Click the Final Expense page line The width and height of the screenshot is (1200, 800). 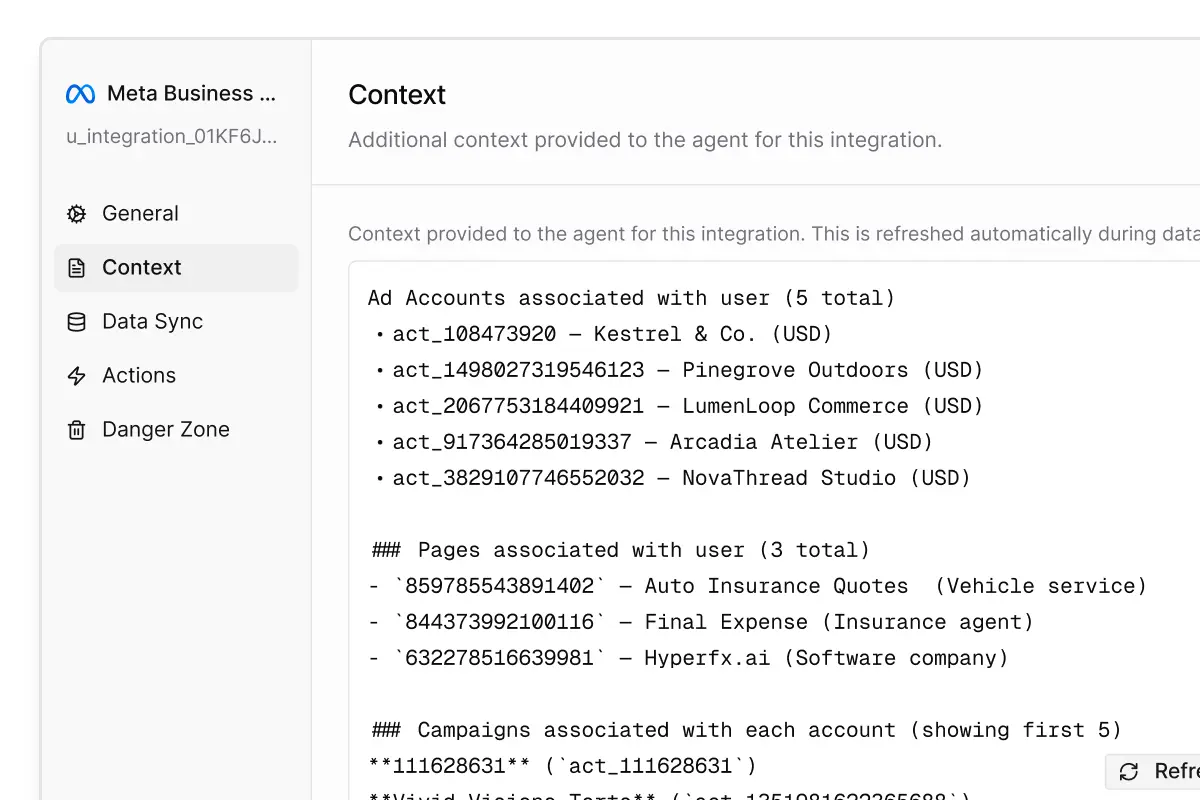click(700, 622)
